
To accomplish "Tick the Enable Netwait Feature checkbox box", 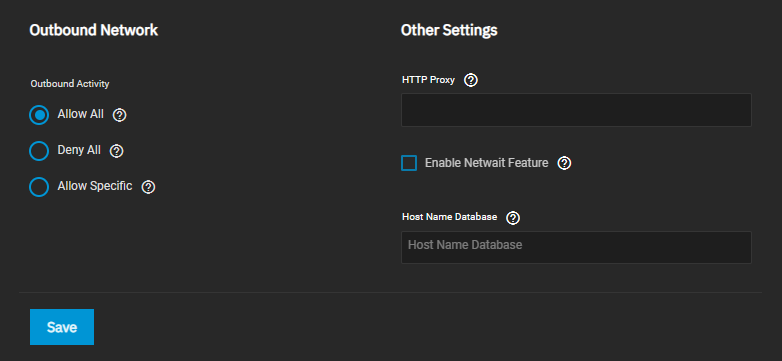I will (x=409, y=163).
